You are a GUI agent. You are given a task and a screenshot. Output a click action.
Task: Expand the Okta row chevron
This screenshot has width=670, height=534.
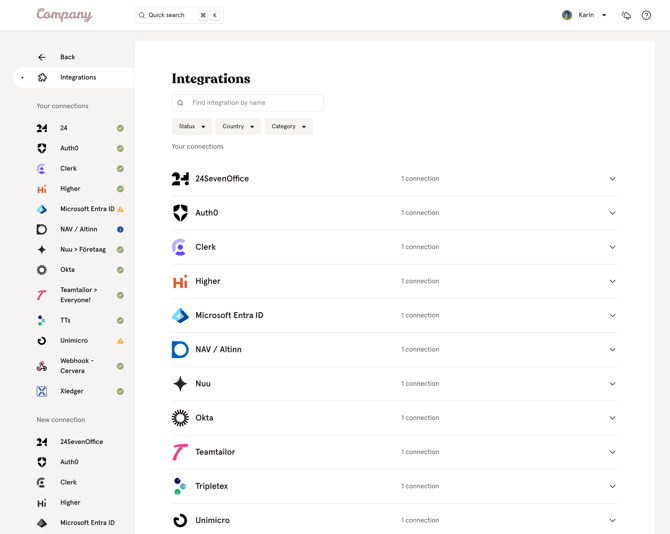coord(612,418)
